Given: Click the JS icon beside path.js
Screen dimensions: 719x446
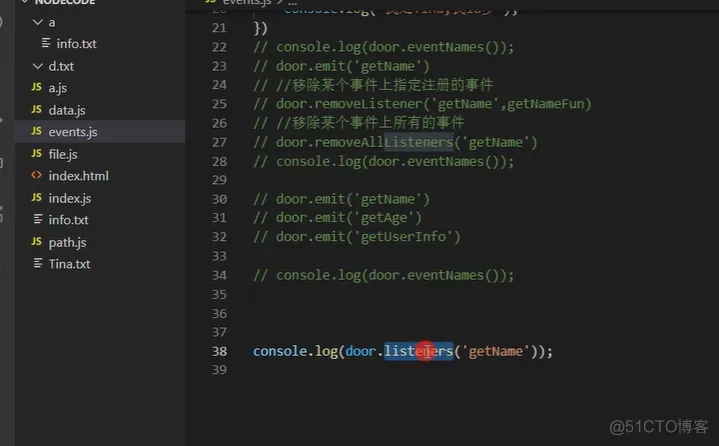Looking at the screenshot, I should pyautogui.click(x=37, y=242).
